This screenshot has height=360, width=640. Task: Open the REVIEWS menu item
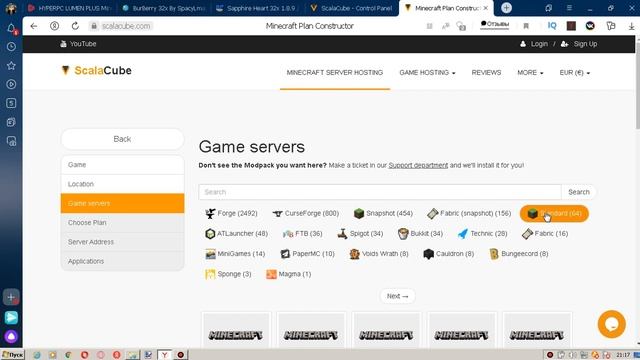click(x=486, y=73)
